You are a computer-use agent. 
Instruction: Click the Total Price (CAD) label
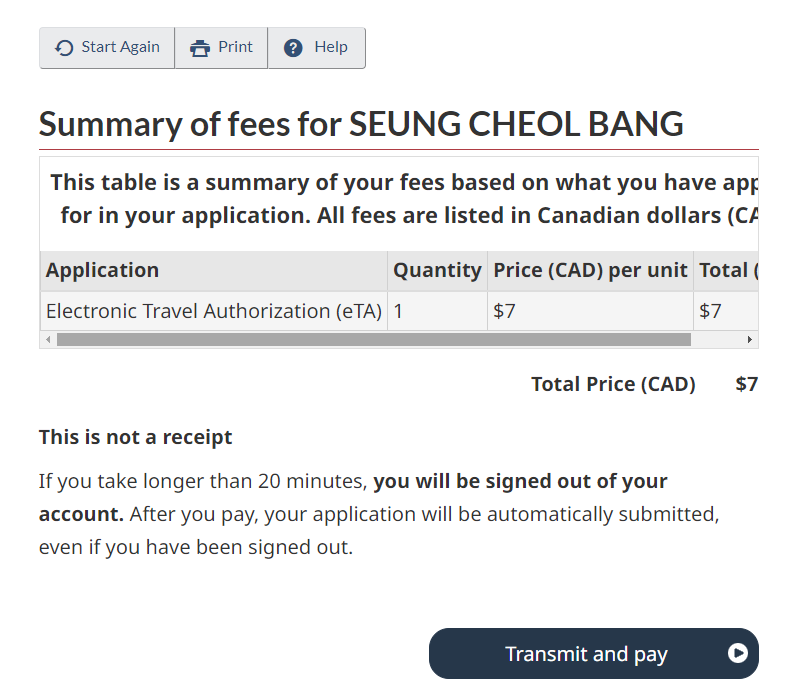(613, 384)
